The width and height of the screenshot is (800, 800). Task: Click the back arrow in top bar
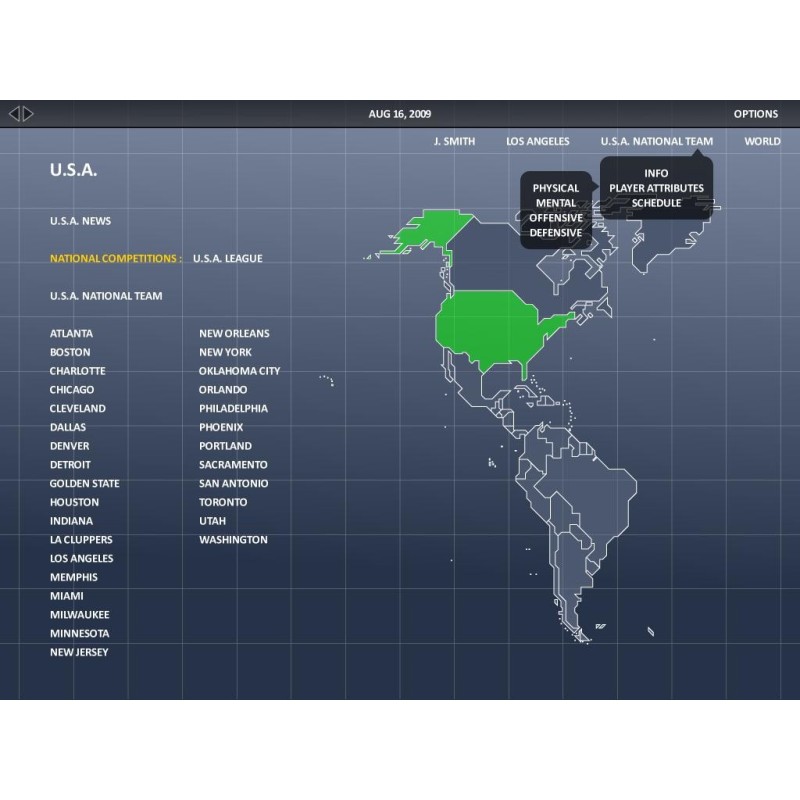point(14,114)
